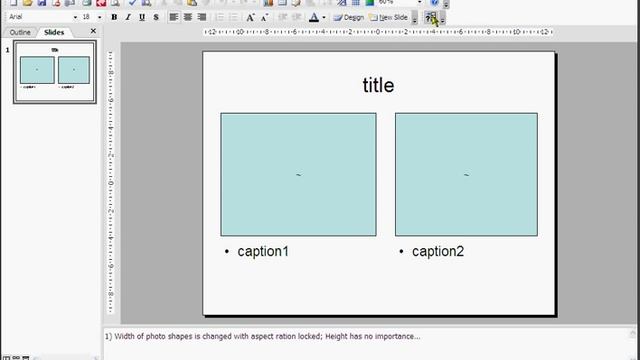The image size is (640, 360).
Task: Align text left
Action: (173, 17)
